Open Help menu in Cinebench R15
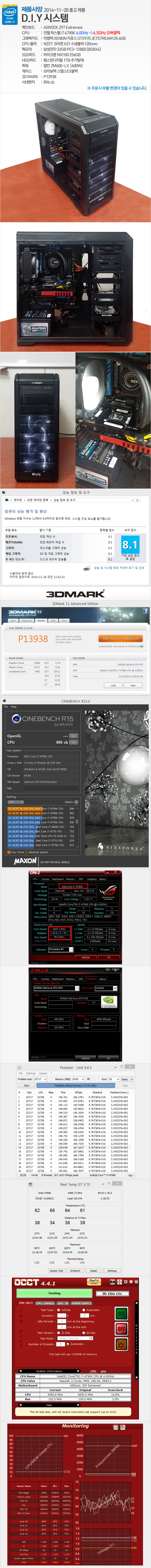151x1568 pixels. 13,707
